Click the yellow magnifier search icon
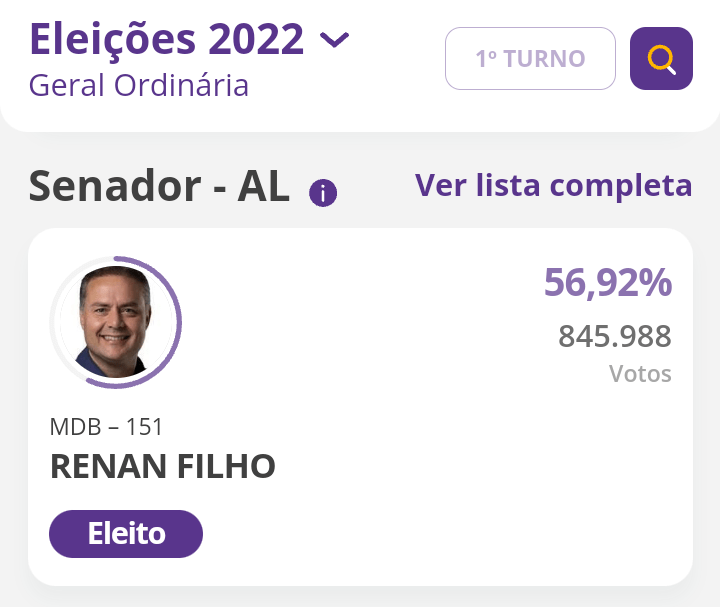The image size is (720, 607). (x=661, y=59)
